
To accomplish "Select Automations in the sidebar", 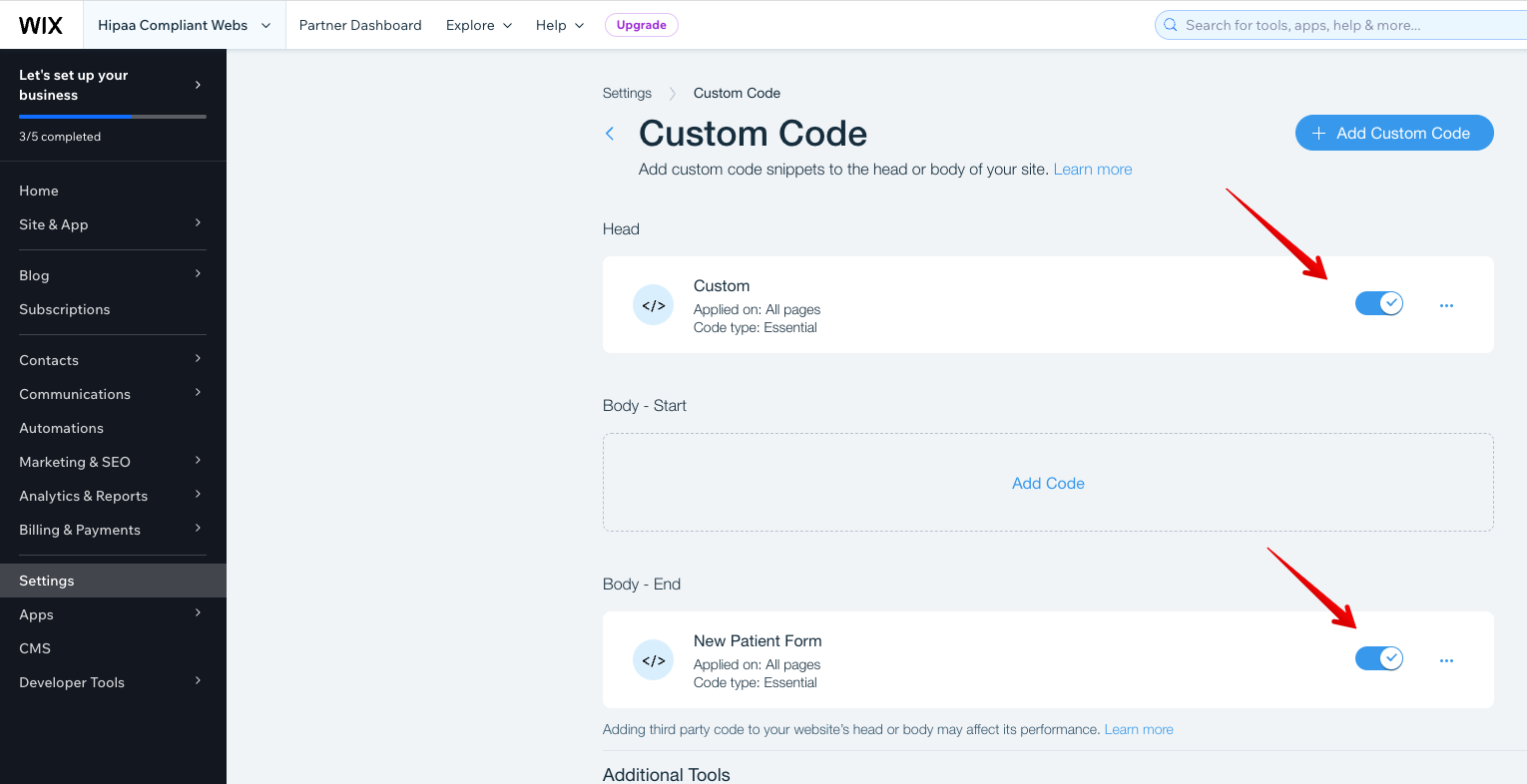I will [61, 428].
